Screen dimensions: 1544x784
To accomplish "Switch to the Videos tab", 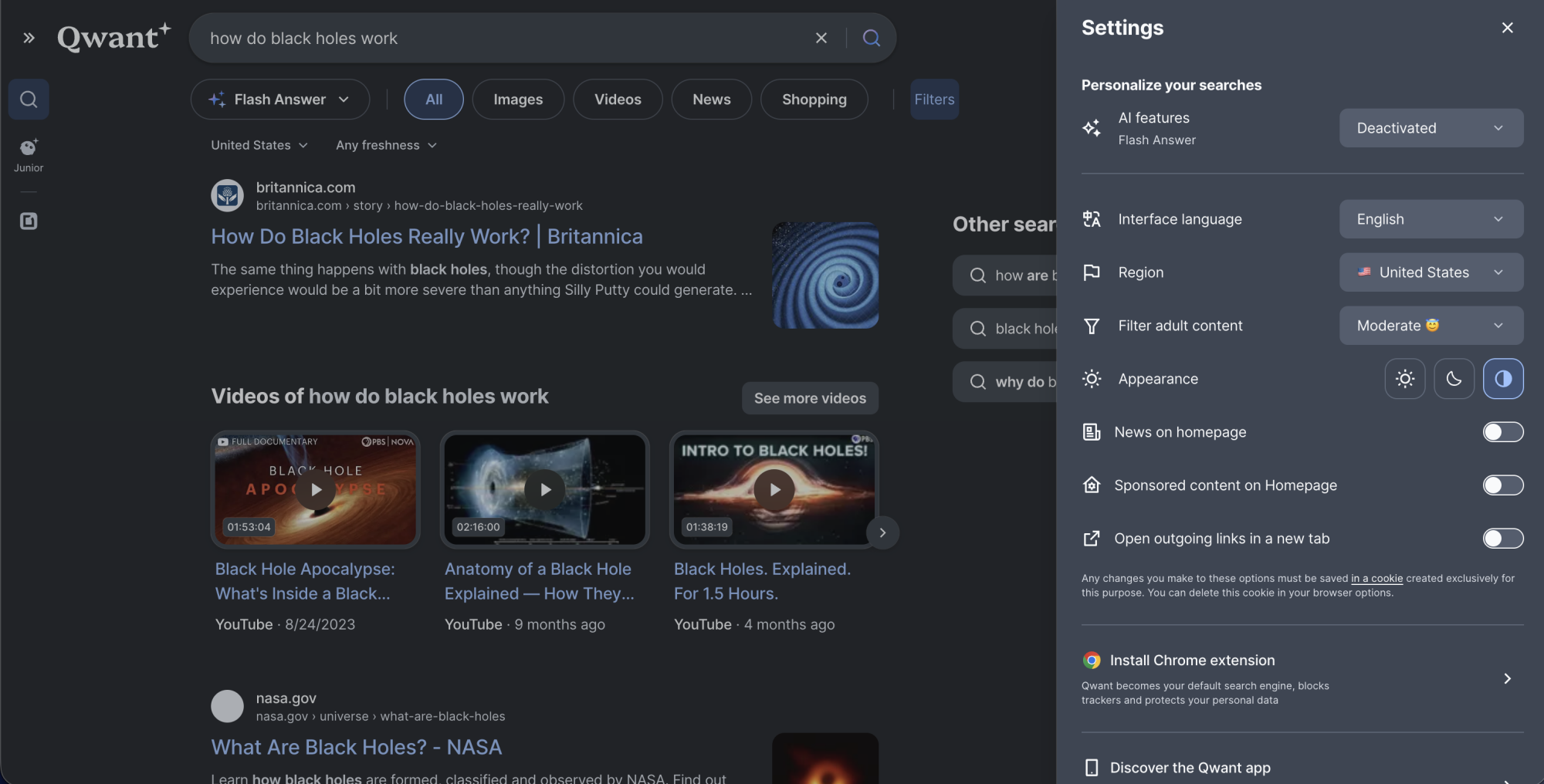I will pyautogui.click(x=618, y=100).
